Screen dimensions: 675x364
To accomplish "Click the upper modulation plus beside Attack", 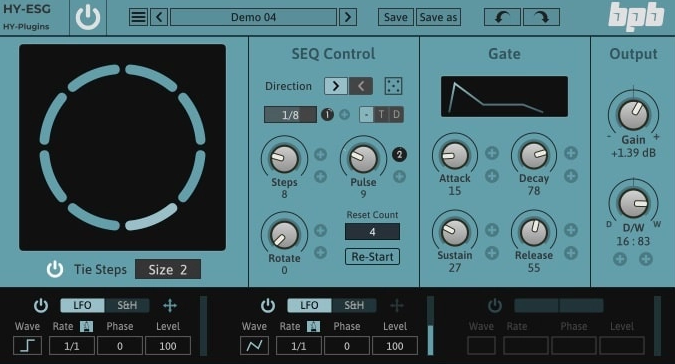I will point(492,153).
